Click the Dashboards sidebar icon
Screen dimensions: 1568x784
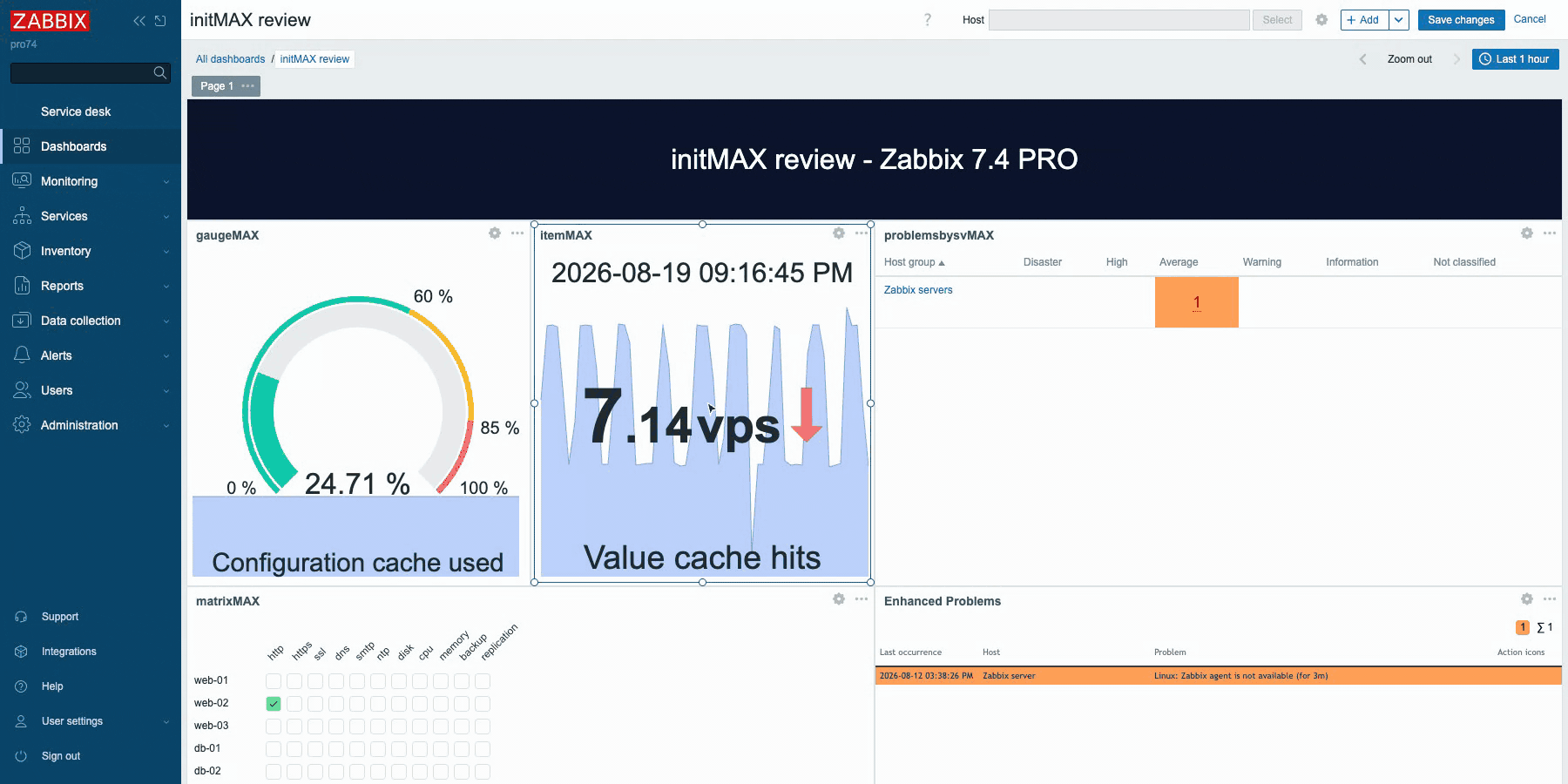(x=22, y=146)
